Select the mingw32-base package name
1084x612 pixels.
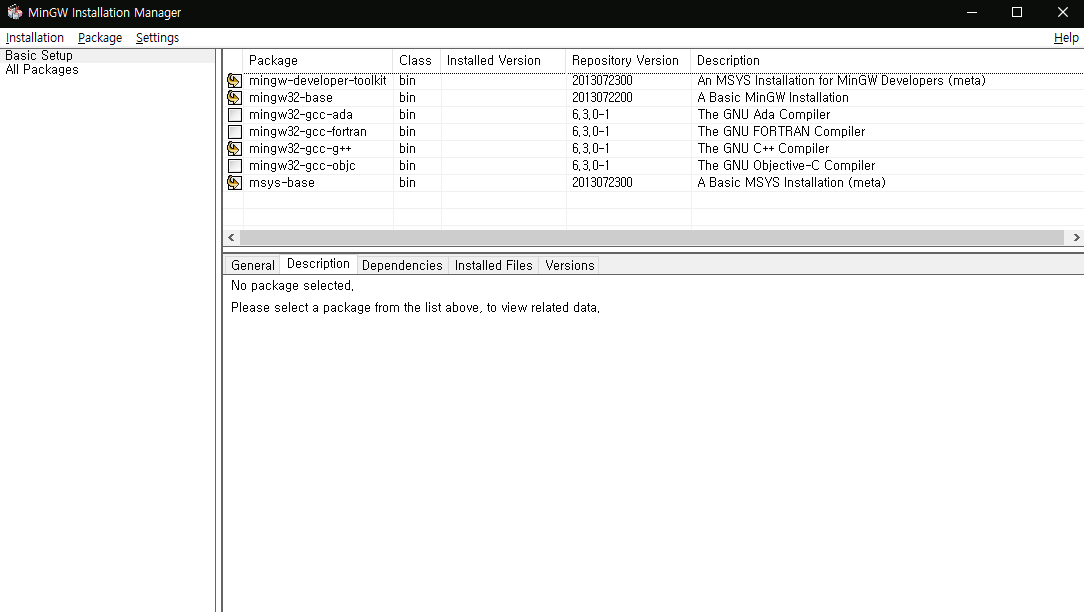pyautogui.click(x=290, y=98)
